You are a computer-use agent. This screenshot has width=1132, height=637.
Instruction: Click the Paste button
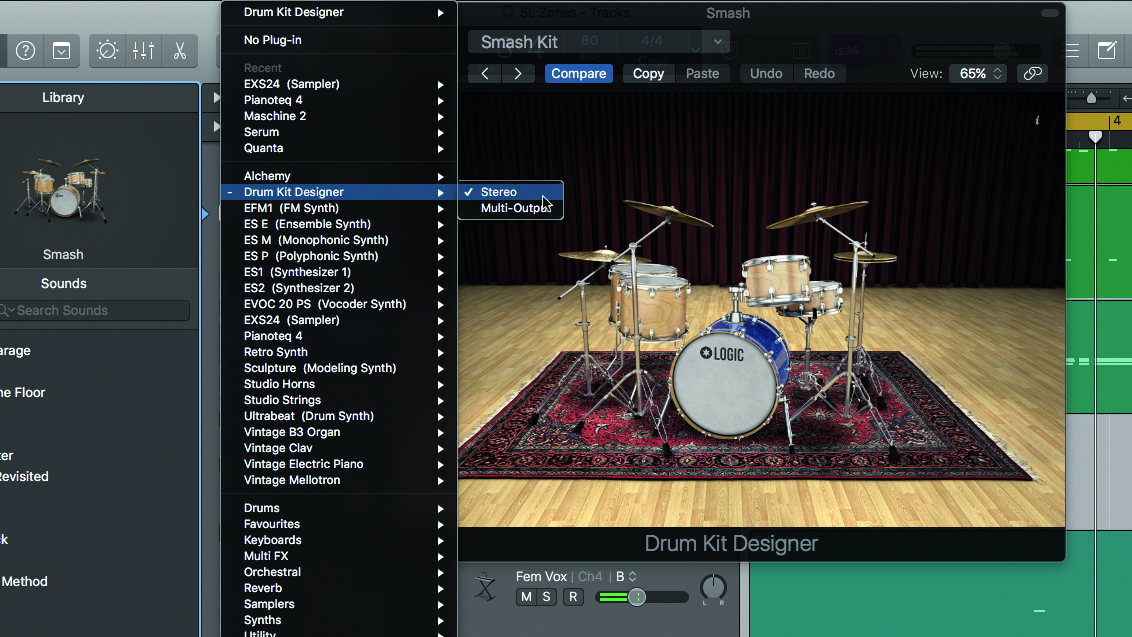702,74
